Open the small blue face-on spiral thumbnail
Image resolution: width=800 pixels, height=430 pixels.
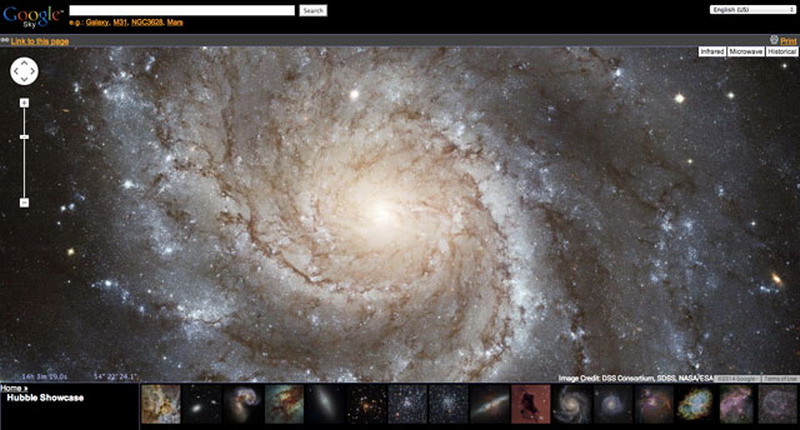pos(613,404)
